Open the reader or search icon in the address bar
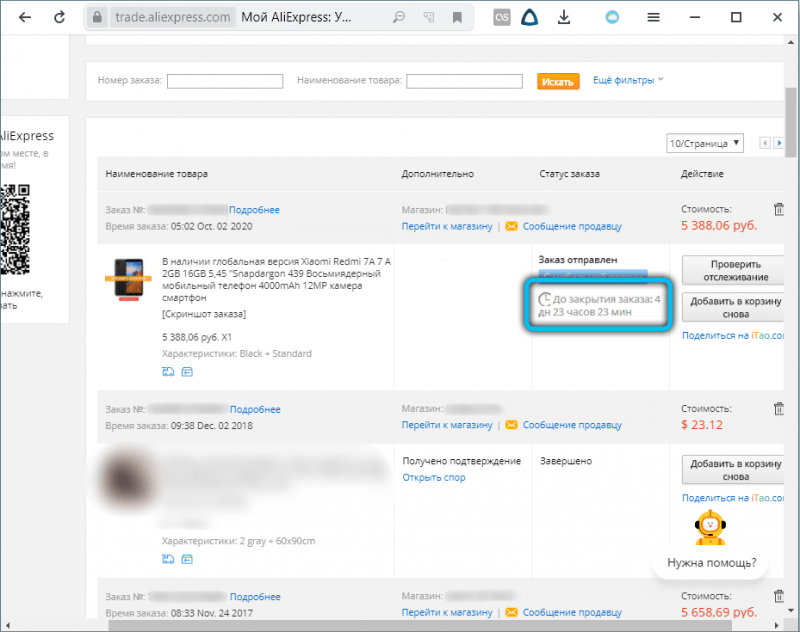The image size is (800, 632). pos(399,17)
